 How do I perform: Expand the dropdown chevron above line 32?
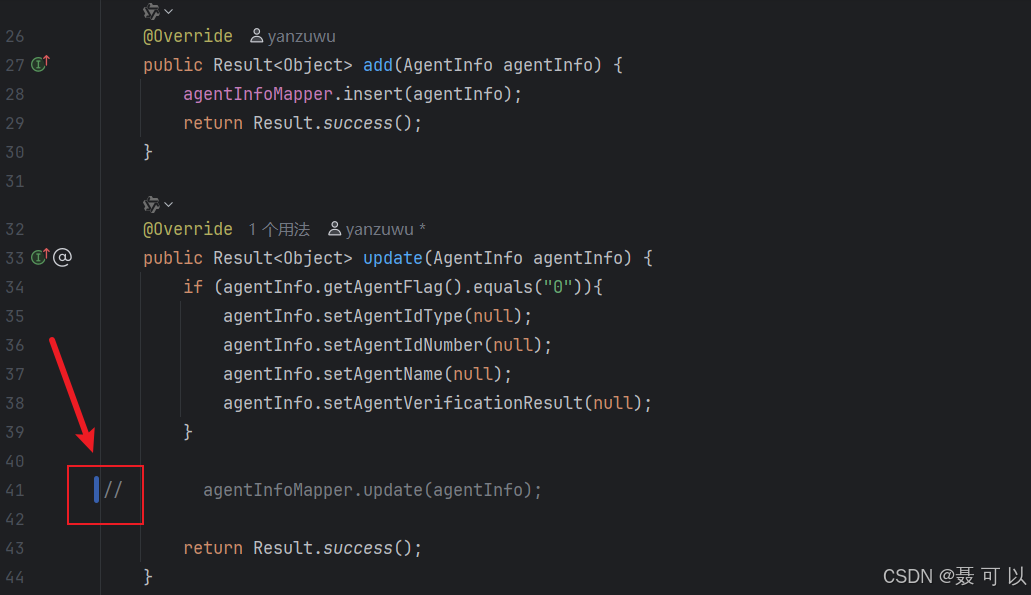168,204
